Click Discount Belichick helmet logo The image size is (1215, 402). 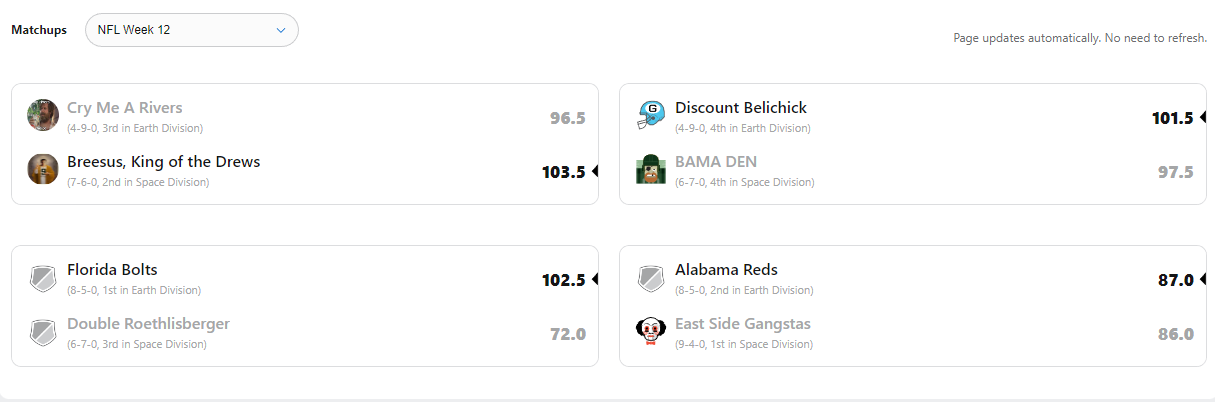(651, 115)
